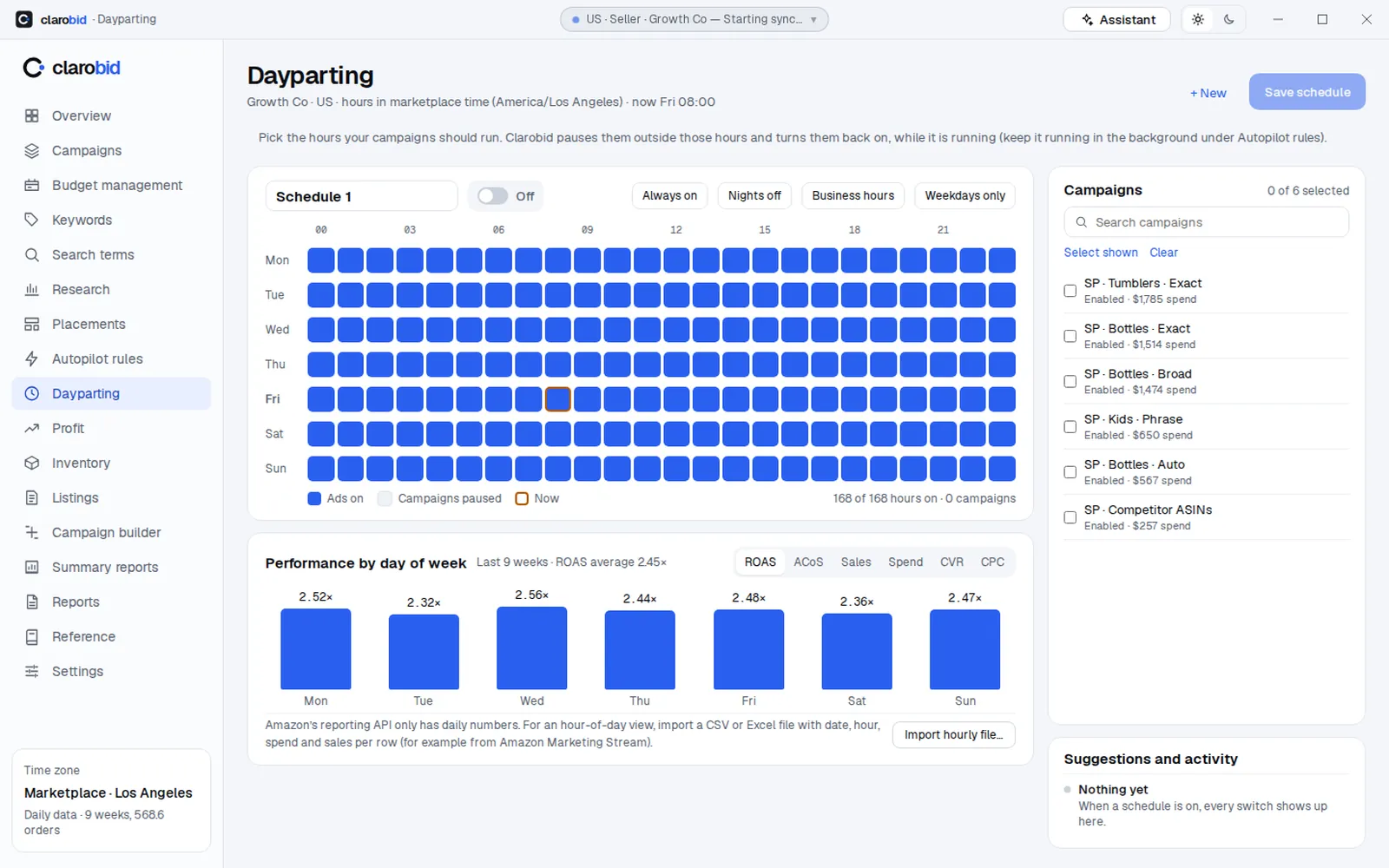Click the Save schedule button
Viewport: 1389px width, 868px height.
click(1307, 92)
